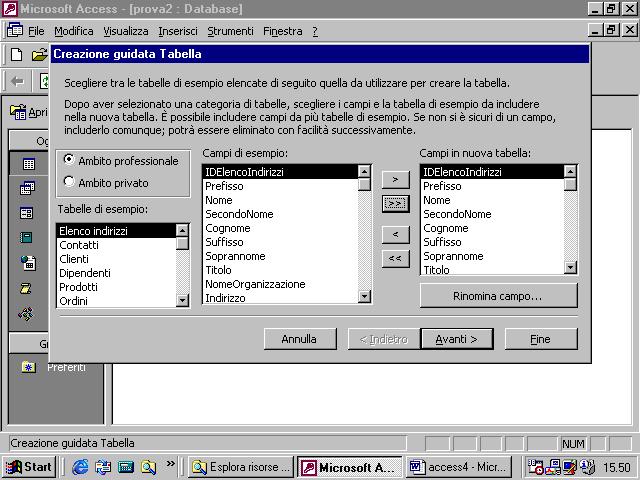Select Cognome in Campi di esempio list
Viewport: 640px width, 480px height.
280,228
